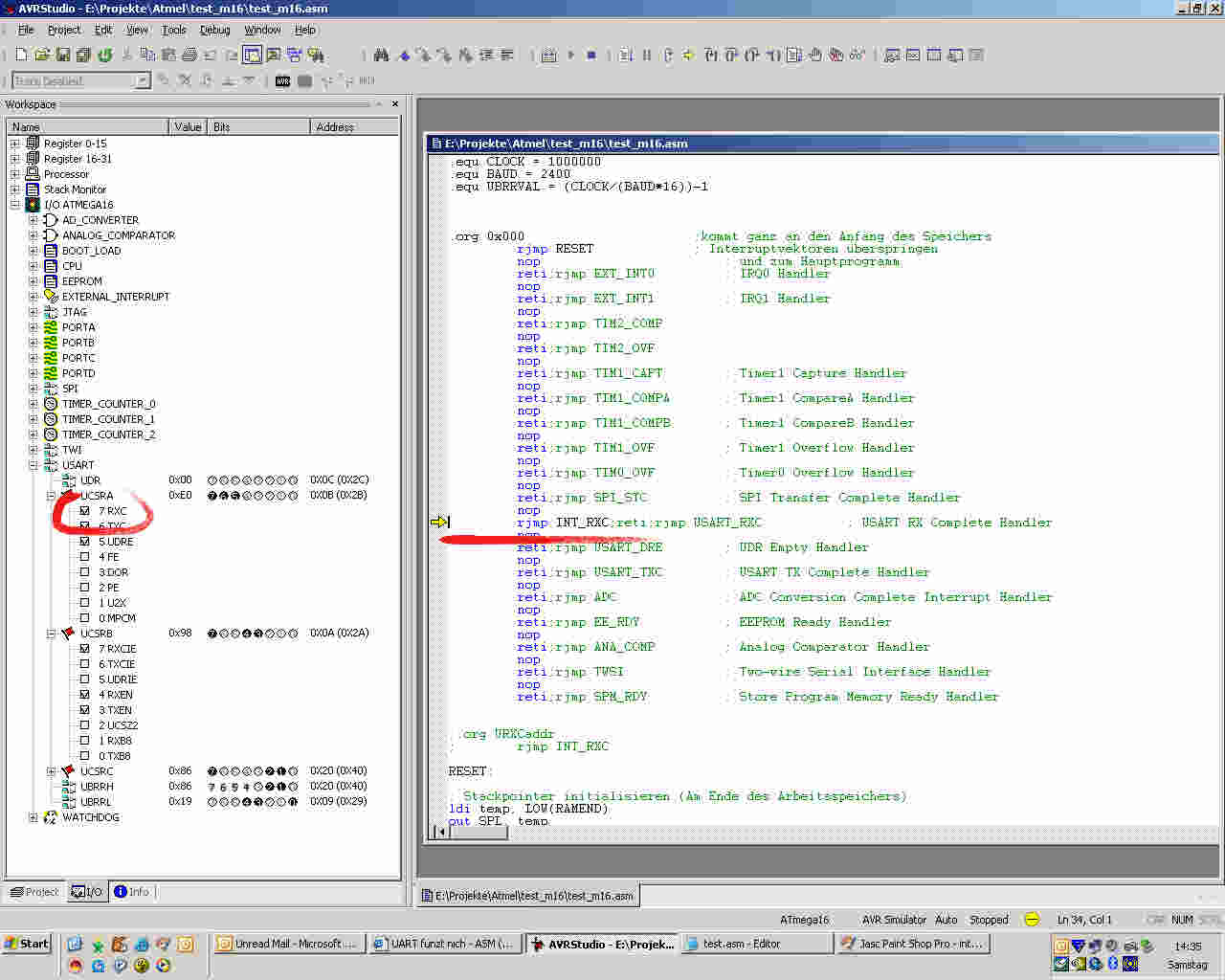Expand the AD_CONVERTER node

click(33, 220)
